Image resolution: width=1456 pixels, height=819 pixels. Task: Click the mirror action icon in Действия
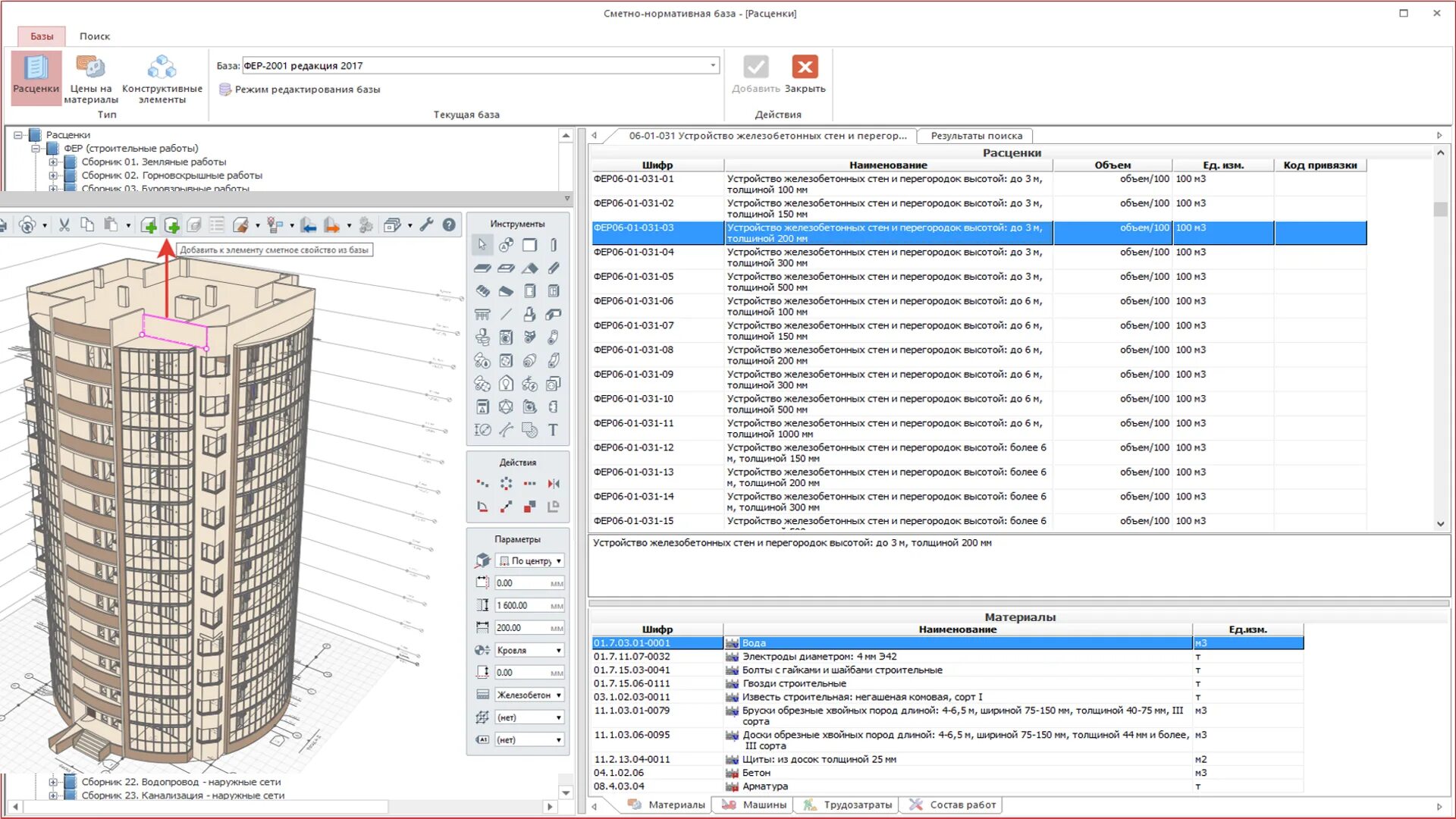point(554,484)
